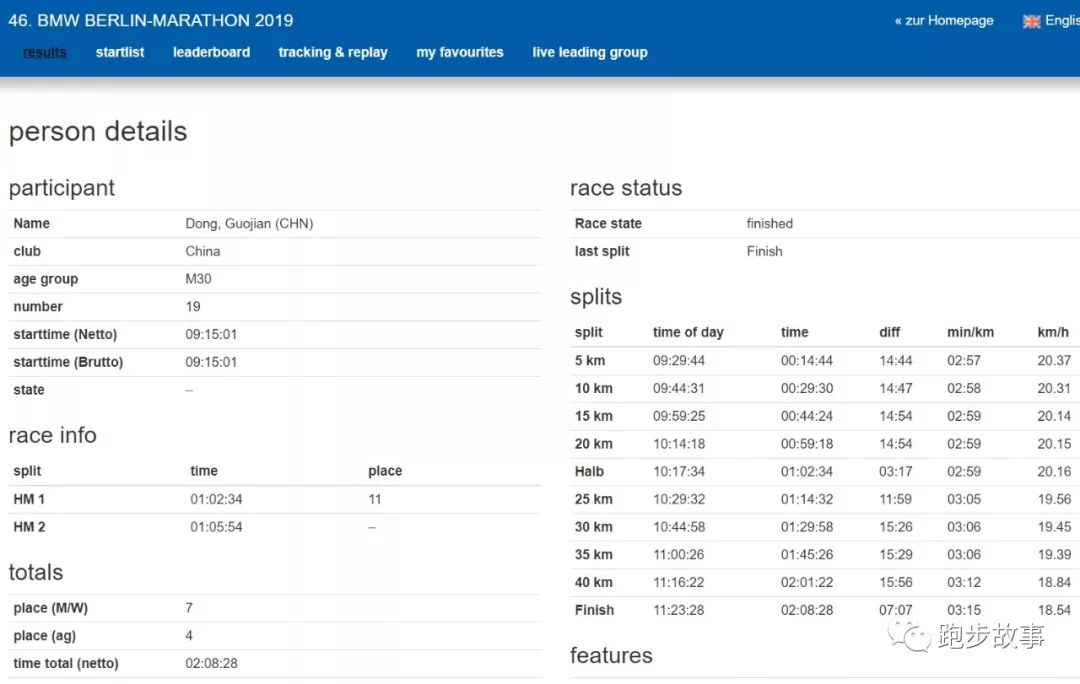Click the 5 km split row
This screenshot has width=1080, height=684.
pyautogui.click(x=590, y=361)
